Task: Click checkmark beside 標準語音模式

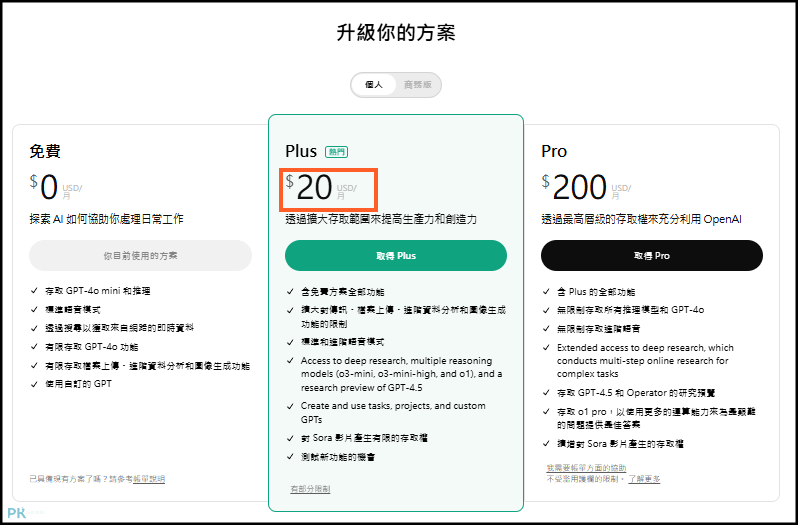Action: pos(34,309)
